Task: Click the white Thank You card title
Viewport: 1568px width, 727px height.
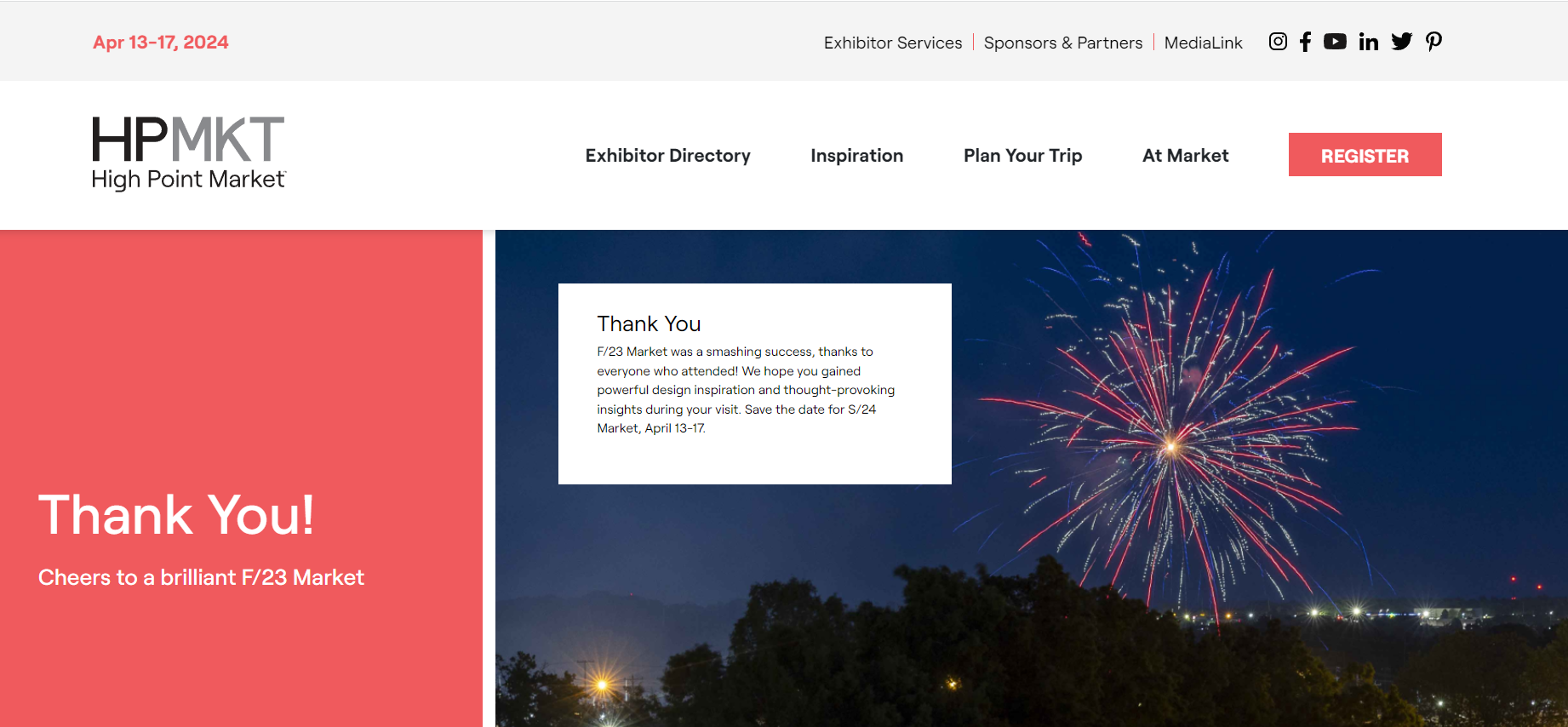Action: point(649,324)
